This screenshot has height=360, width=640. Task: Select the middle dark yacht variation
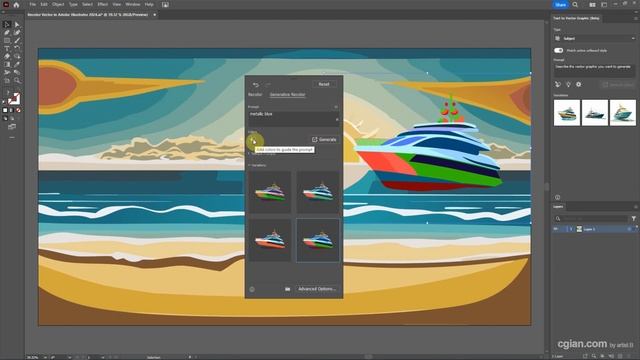pos(595,113)
